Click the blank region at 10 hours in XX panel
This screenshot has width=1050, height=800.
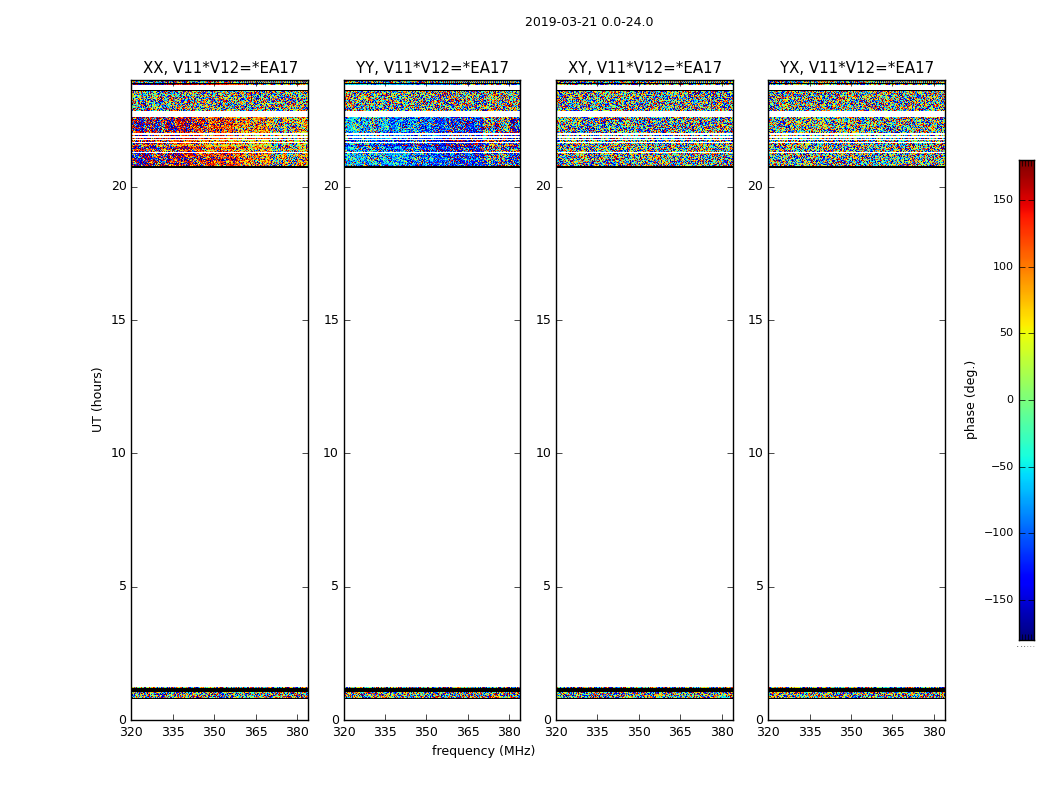coord(220,453)
